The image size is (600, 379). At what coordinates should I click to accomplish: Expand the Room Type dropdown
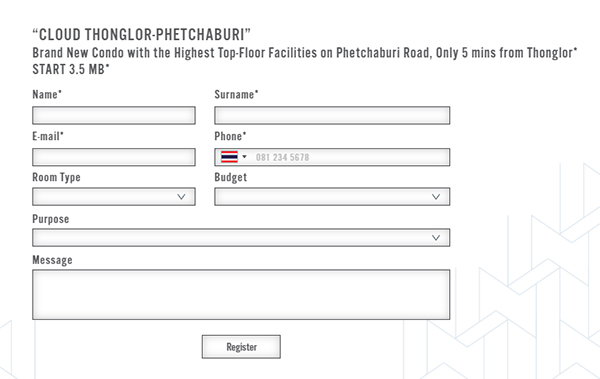click(114, 197)
